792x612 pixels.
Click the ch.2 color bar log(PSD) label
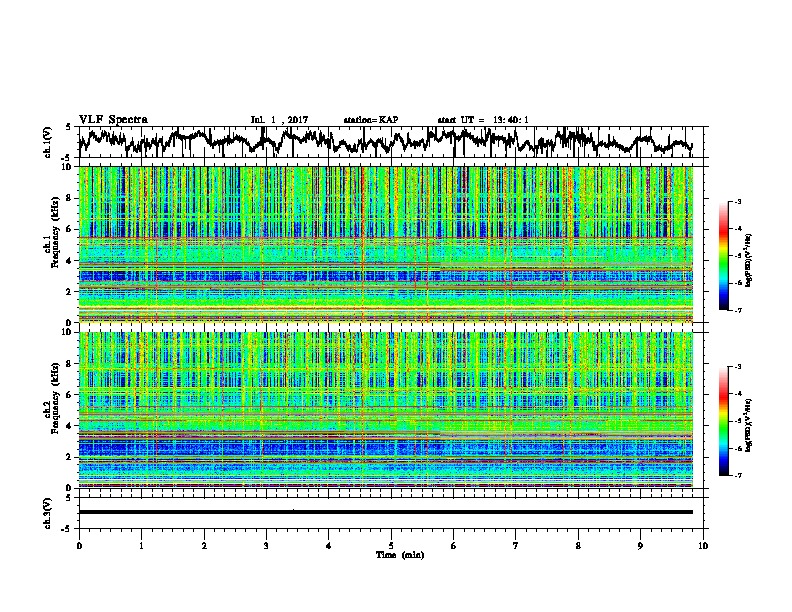(748, 425)
